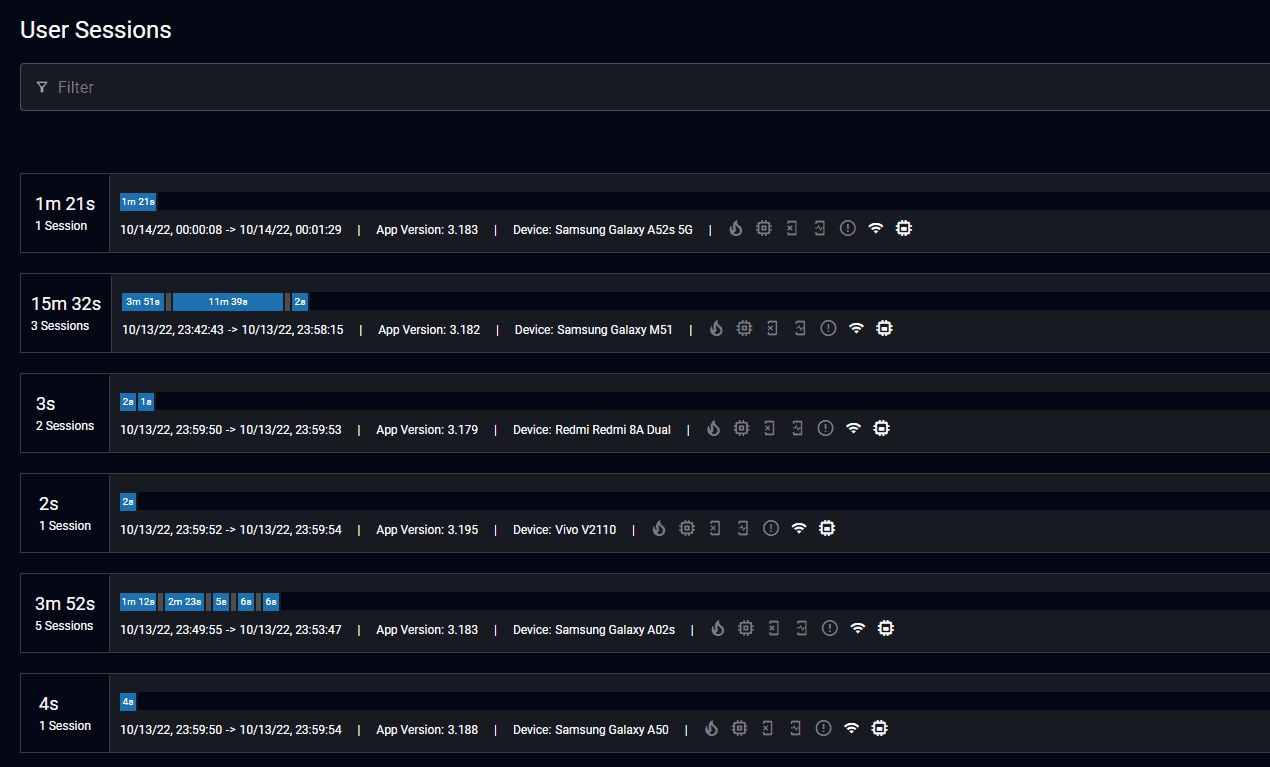
Task: Select the 2s session bar for Vivo V2110
Action: point(128,502)
